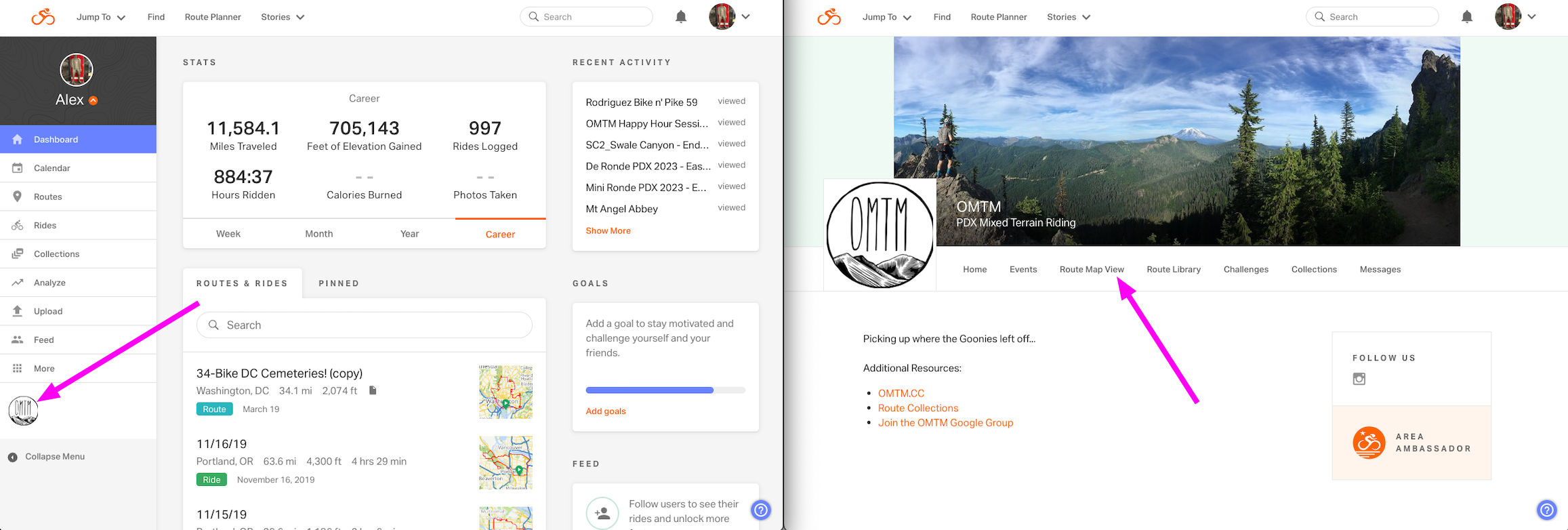Click Add goals link
Image resolution: width=1568 pixels, height=530 pixels.
pos(606,411)
